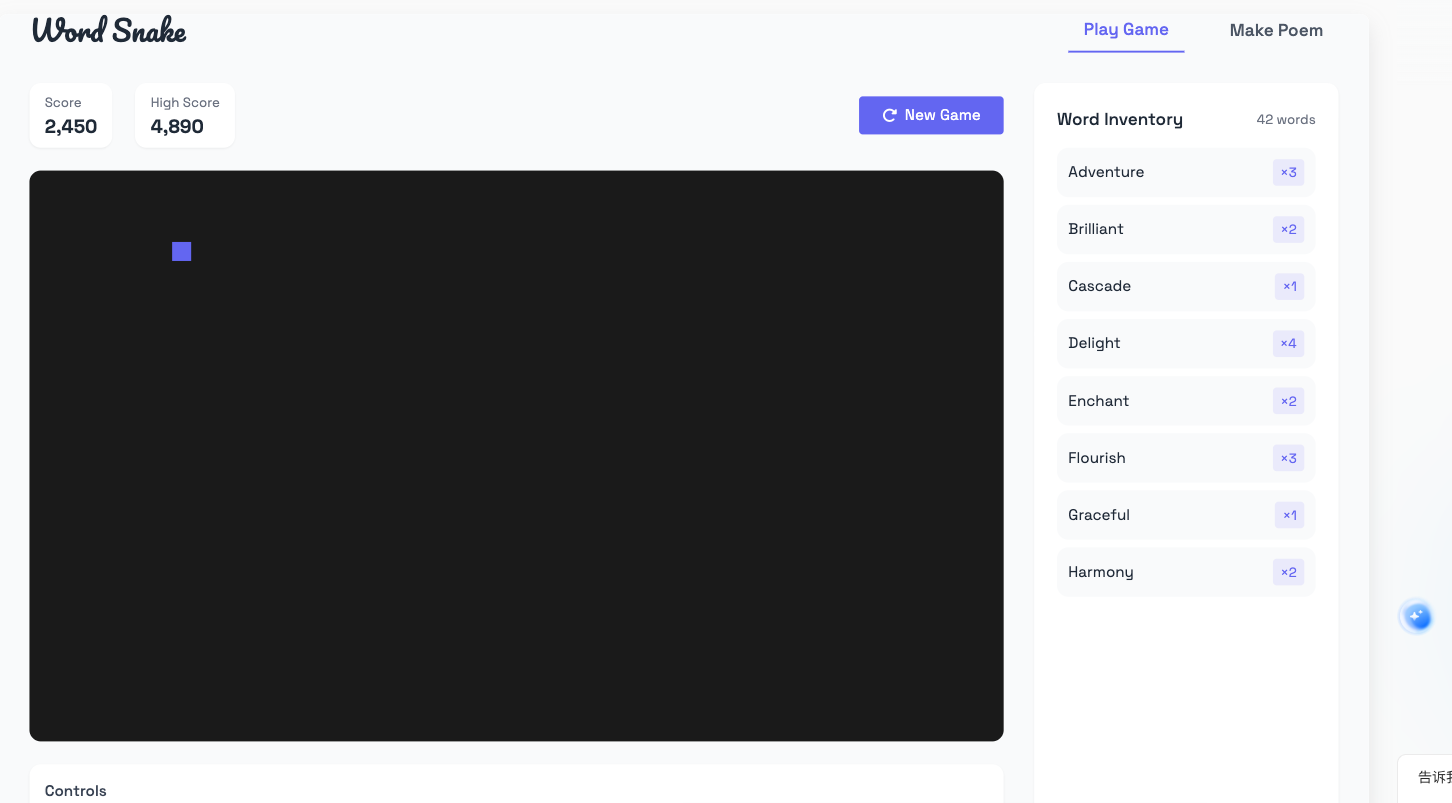Choose the Cascade word item
The width and height of the screenshot is (1452, 803).
point(1099,286)
